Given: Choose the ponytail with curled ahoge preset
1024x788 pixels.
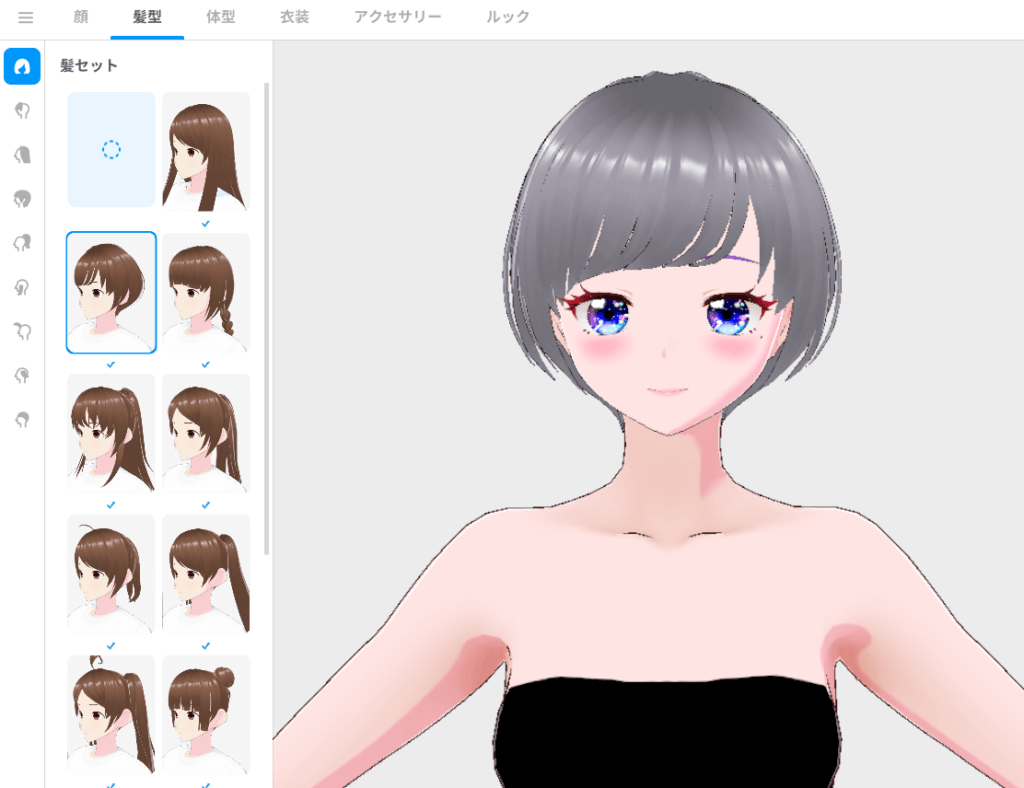Looking at the screenshot, I should 111,715.
